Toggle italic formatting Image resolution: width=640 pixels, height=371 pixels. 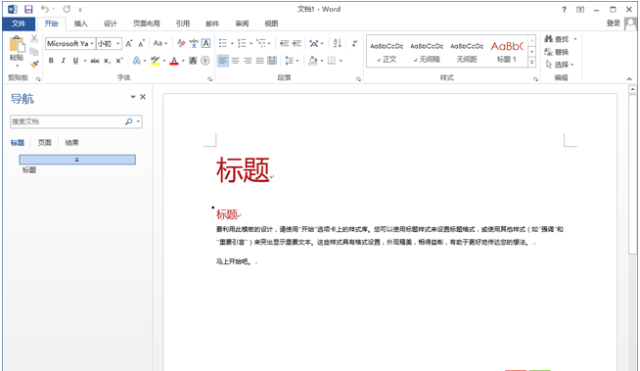(63, 61)
